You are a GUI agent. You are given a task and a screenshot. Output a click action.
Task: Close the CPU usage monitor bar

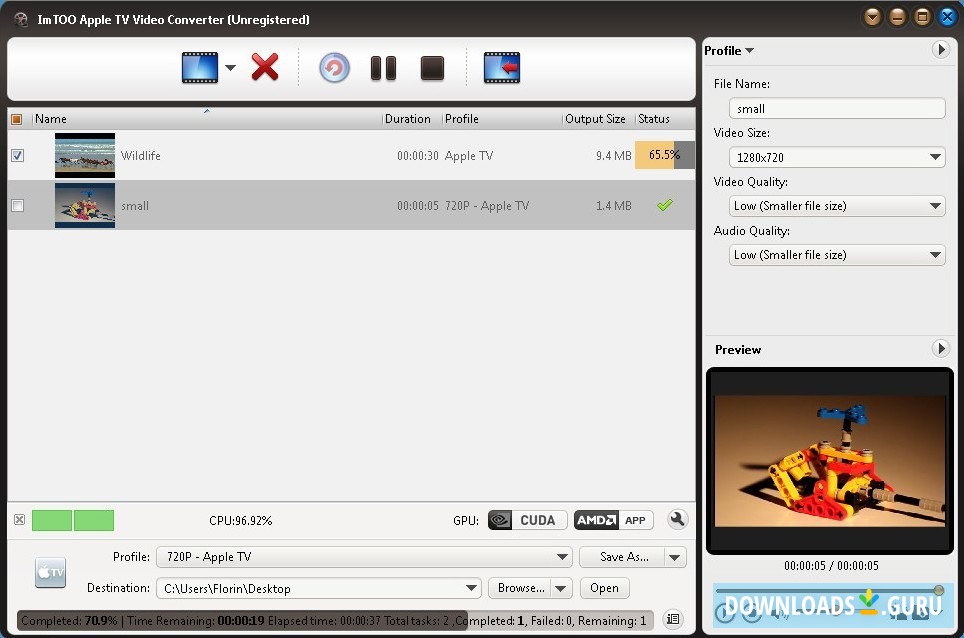[x=20, y=520]
